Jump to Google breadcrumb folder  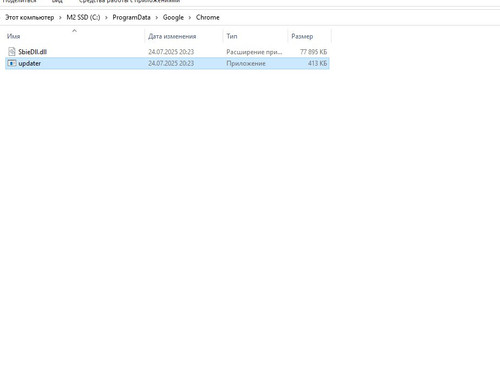(173, 17)
